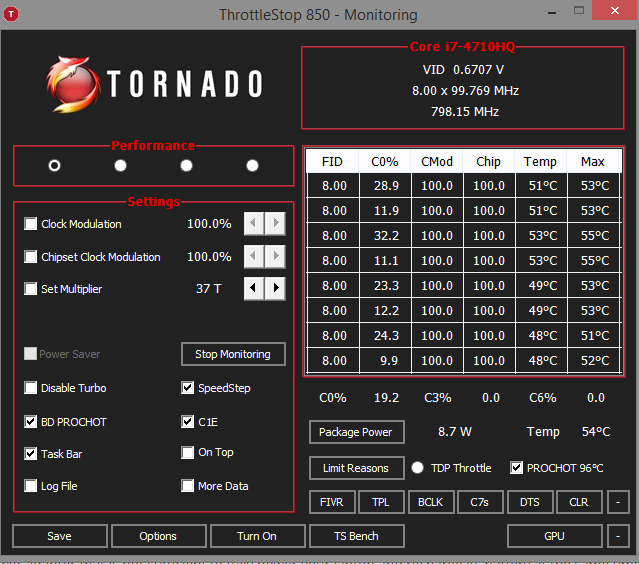Click the Turn On button

(x=258, y=536)
